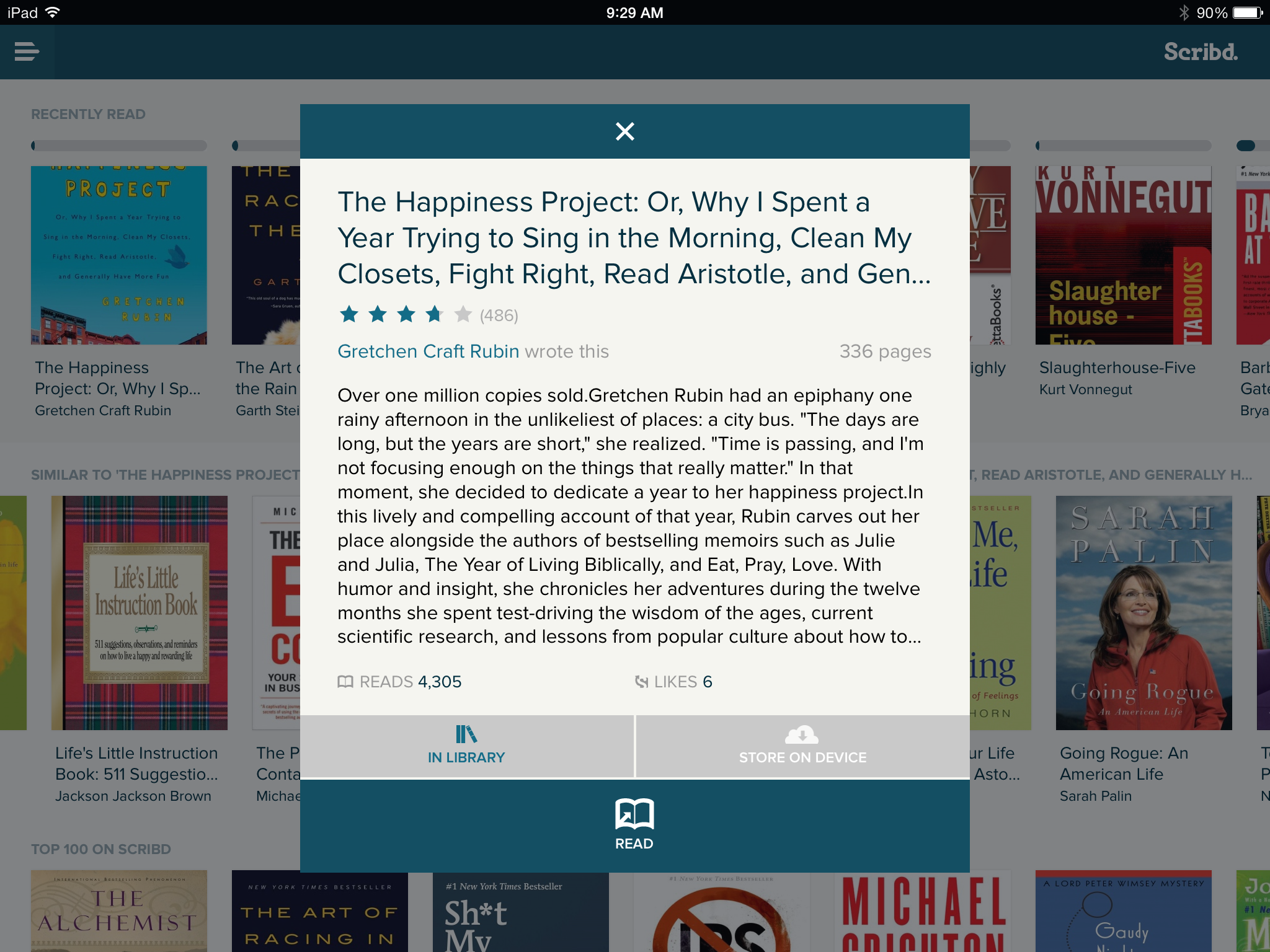Toggle the IN LIBRARY status
This screenshot has width=1270, height=952.
tap(467, 746)
